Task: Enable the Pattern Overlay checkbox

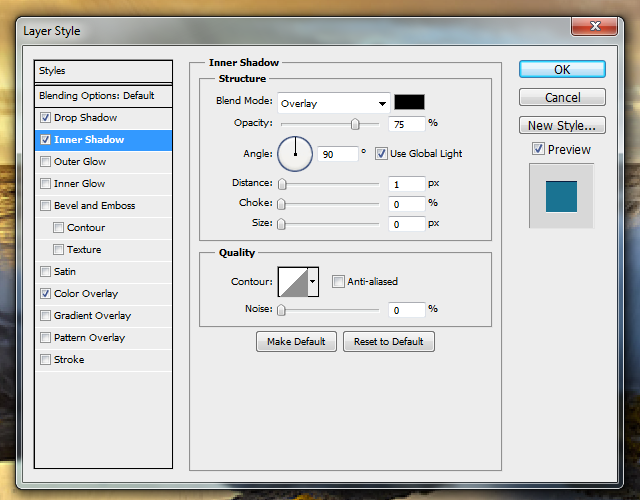Action: [x=45, y=338]
